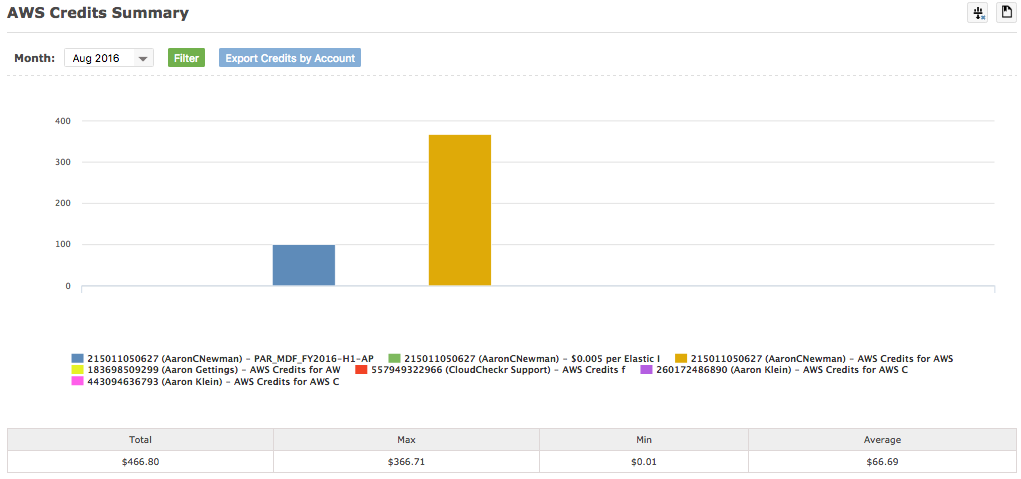This screenshot has height=479, width=1021.
Task: Click the blue legend swatch for PAR_MDF_FY2016-H1-AP
Action: tap(77, 359)
